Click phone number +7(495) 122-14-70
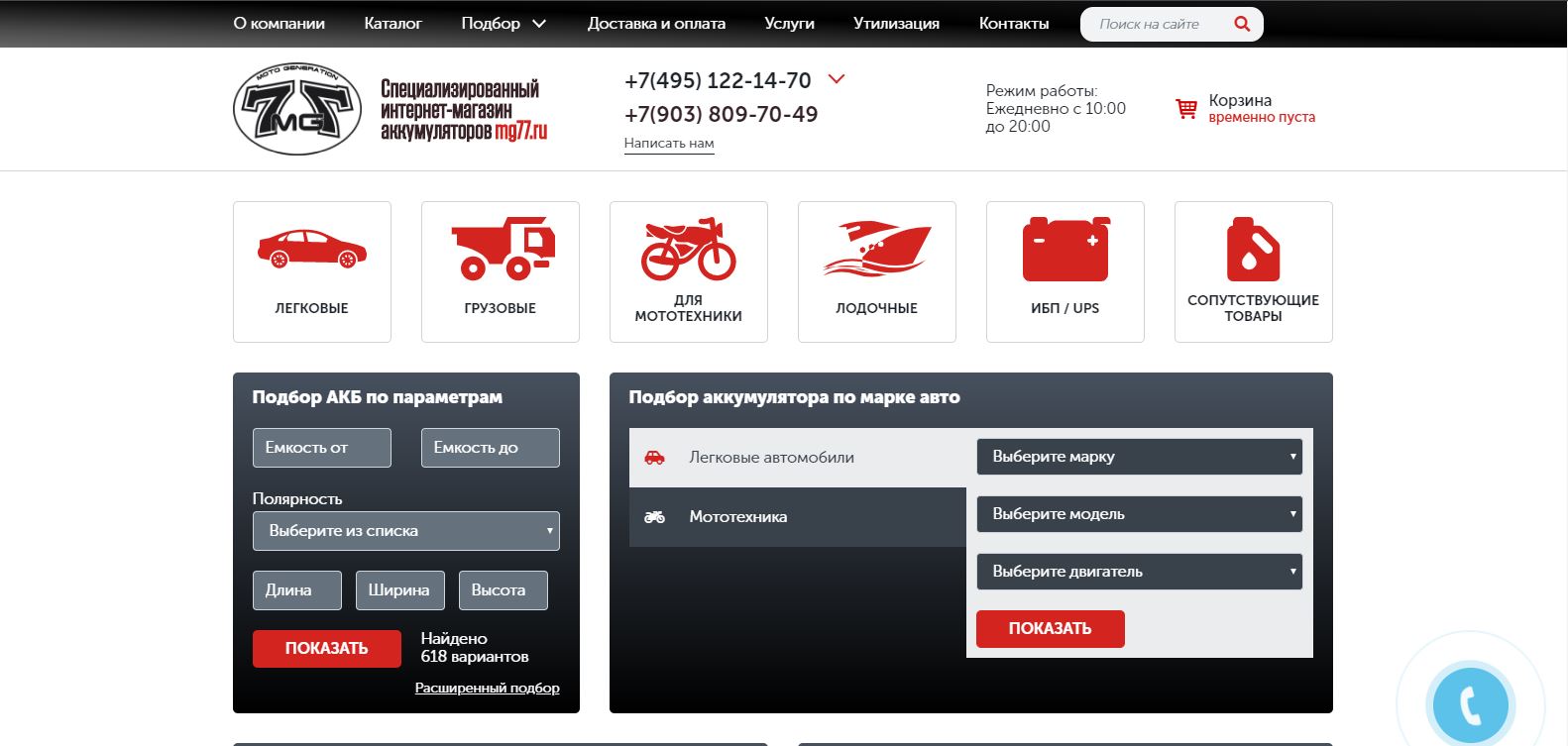This screenshot has width=1568, height=746. pyautogui.click(x=718, y=80)
